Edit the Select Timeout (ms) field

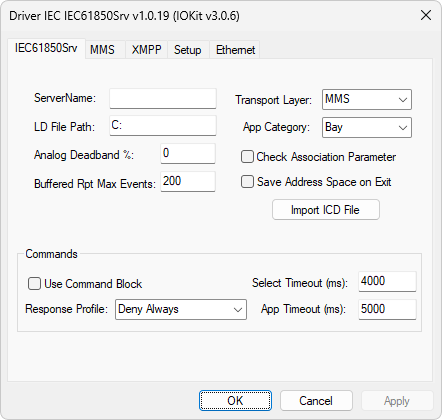tap(387, 281)
